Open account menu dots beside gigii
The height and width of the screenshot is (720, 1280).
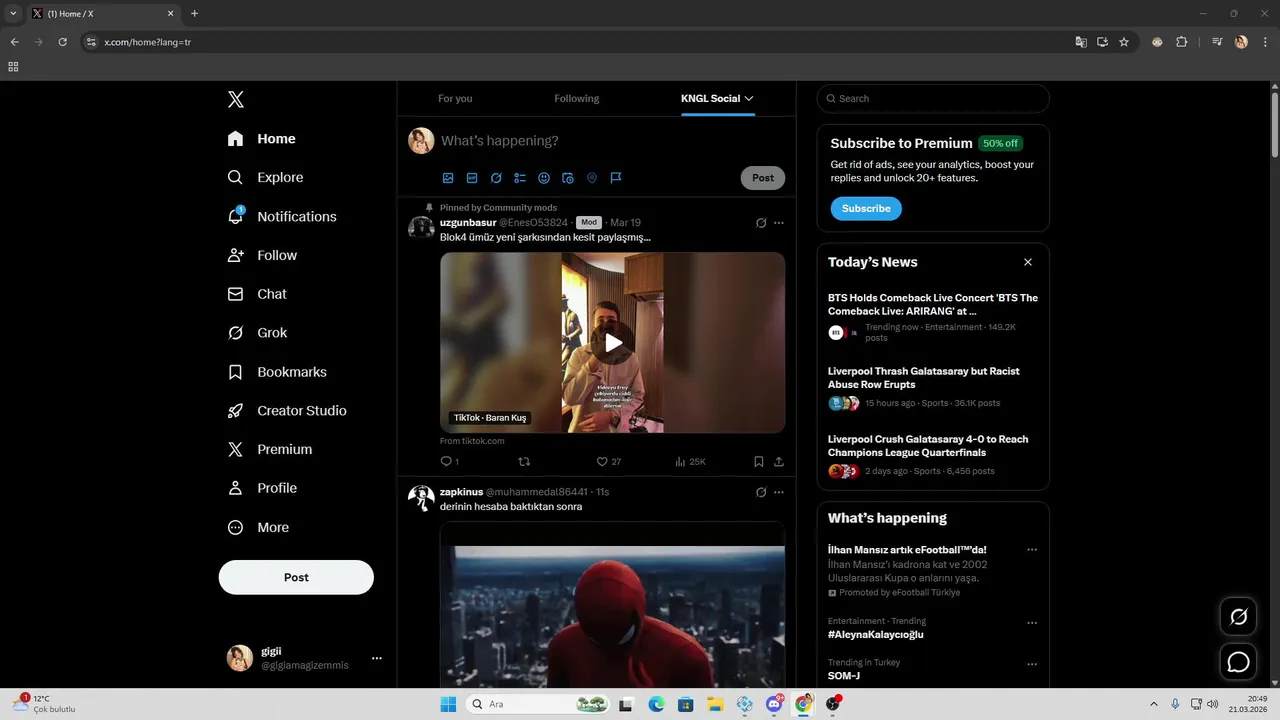coord(377,658)
